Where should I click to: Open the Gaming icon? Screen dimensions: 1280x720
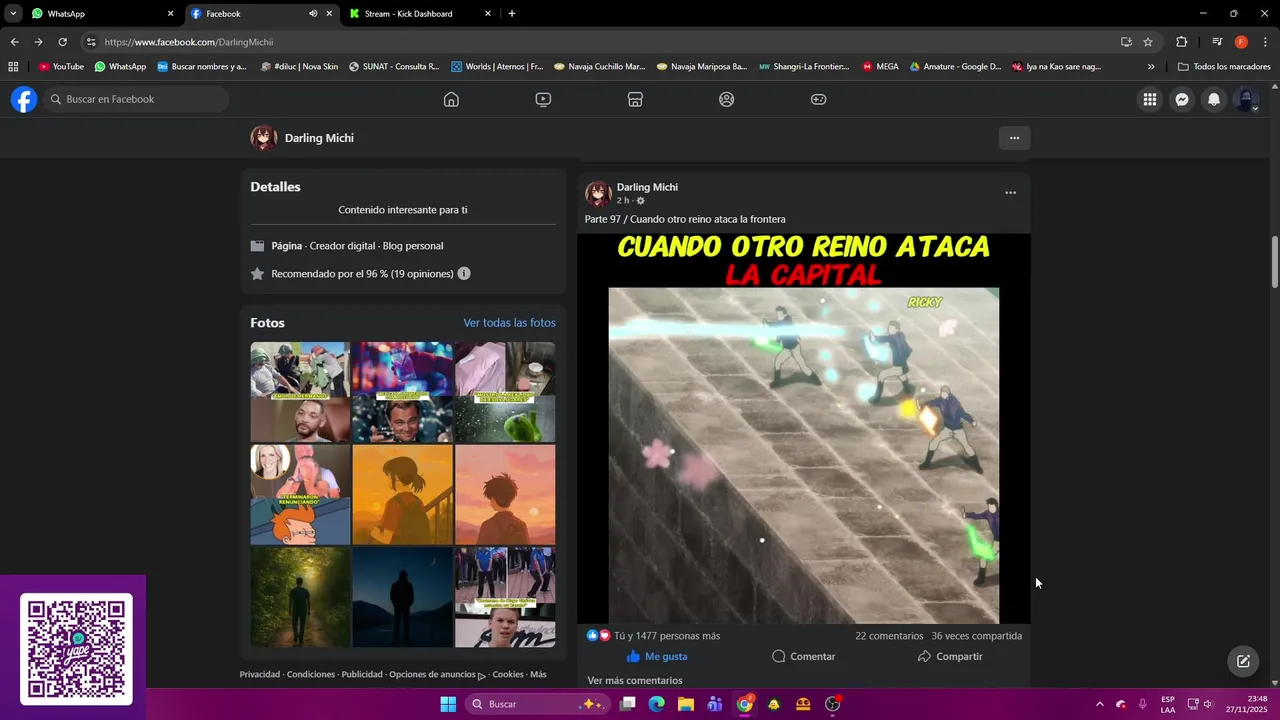pyautogui.click(x=818, y=99)
